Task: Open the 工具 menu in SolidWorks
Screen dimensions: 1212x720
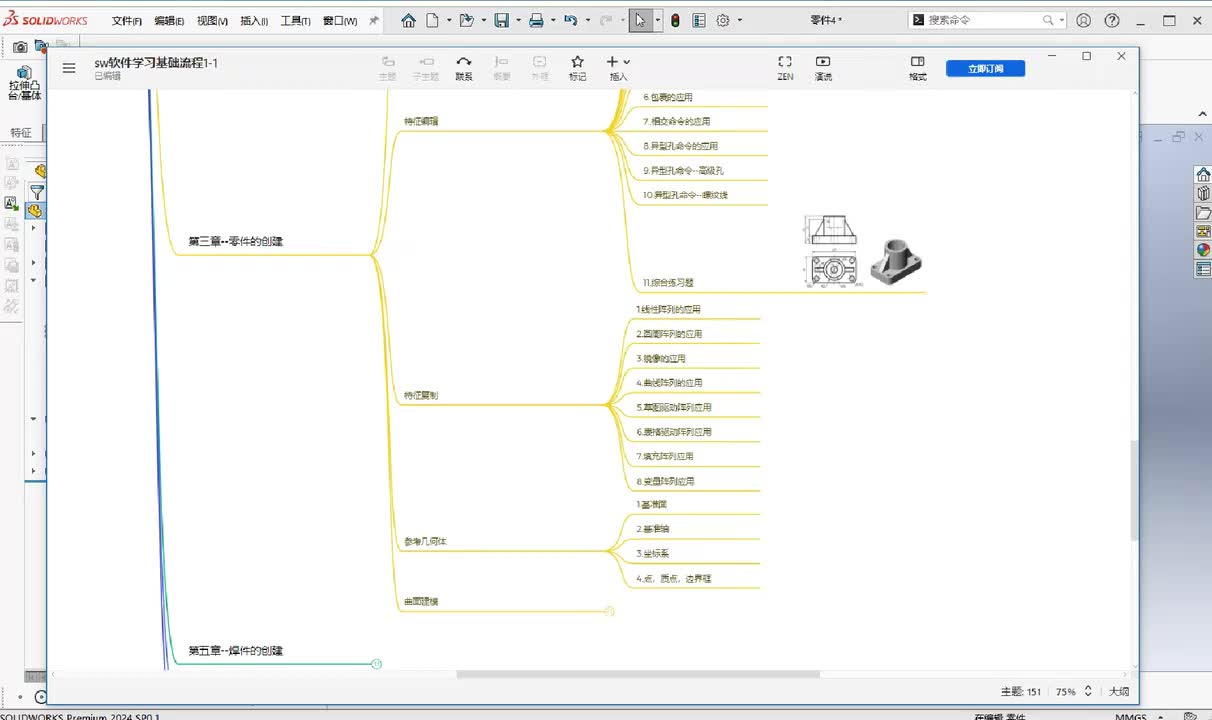Action: pos(295,21)
